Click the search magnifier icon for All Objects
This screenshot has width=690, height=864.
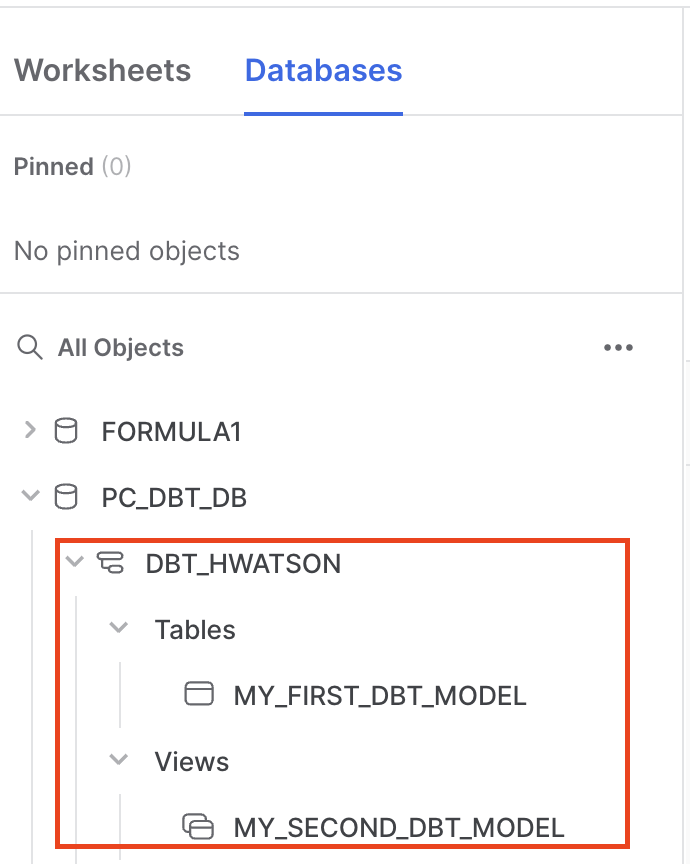29,347
